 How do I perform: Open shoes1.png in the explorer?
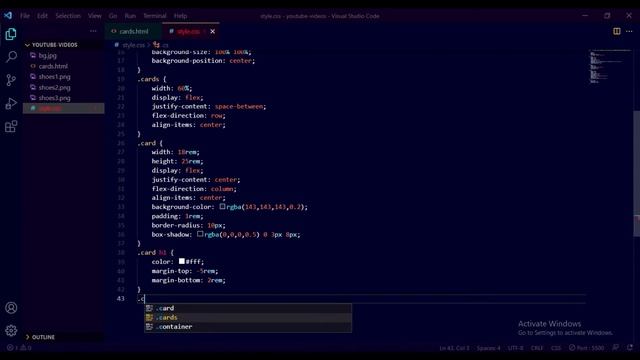coord(54,77)
